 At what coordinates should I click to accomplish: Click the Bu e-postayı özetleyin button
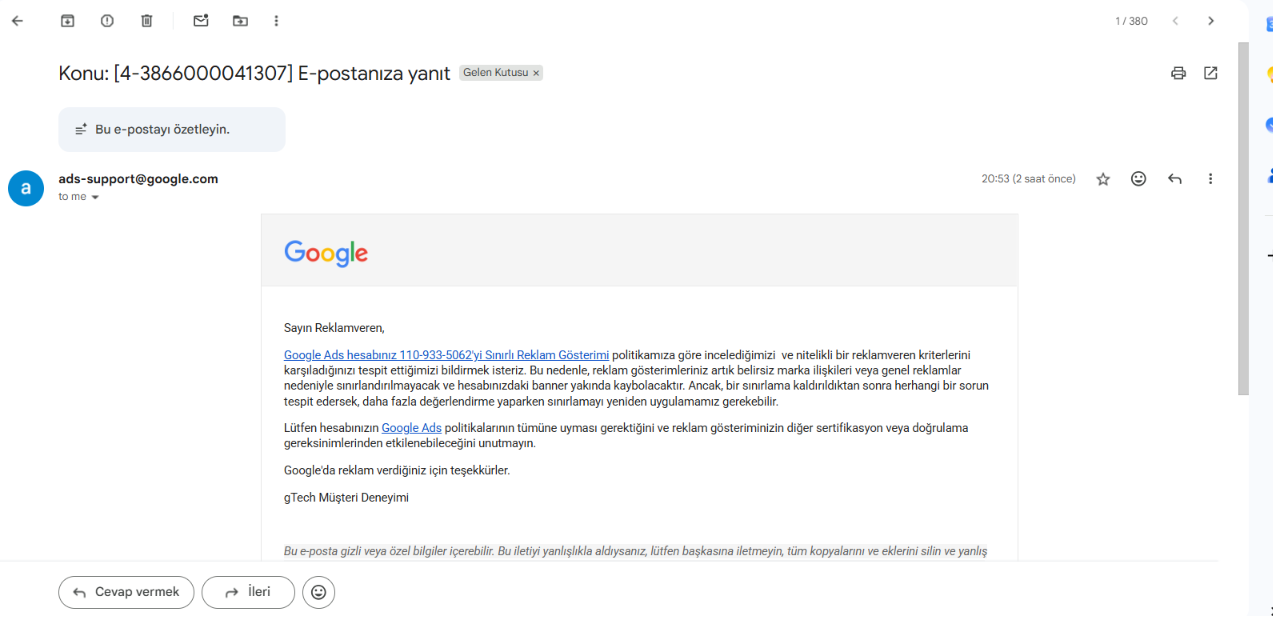tap(172, 130)
